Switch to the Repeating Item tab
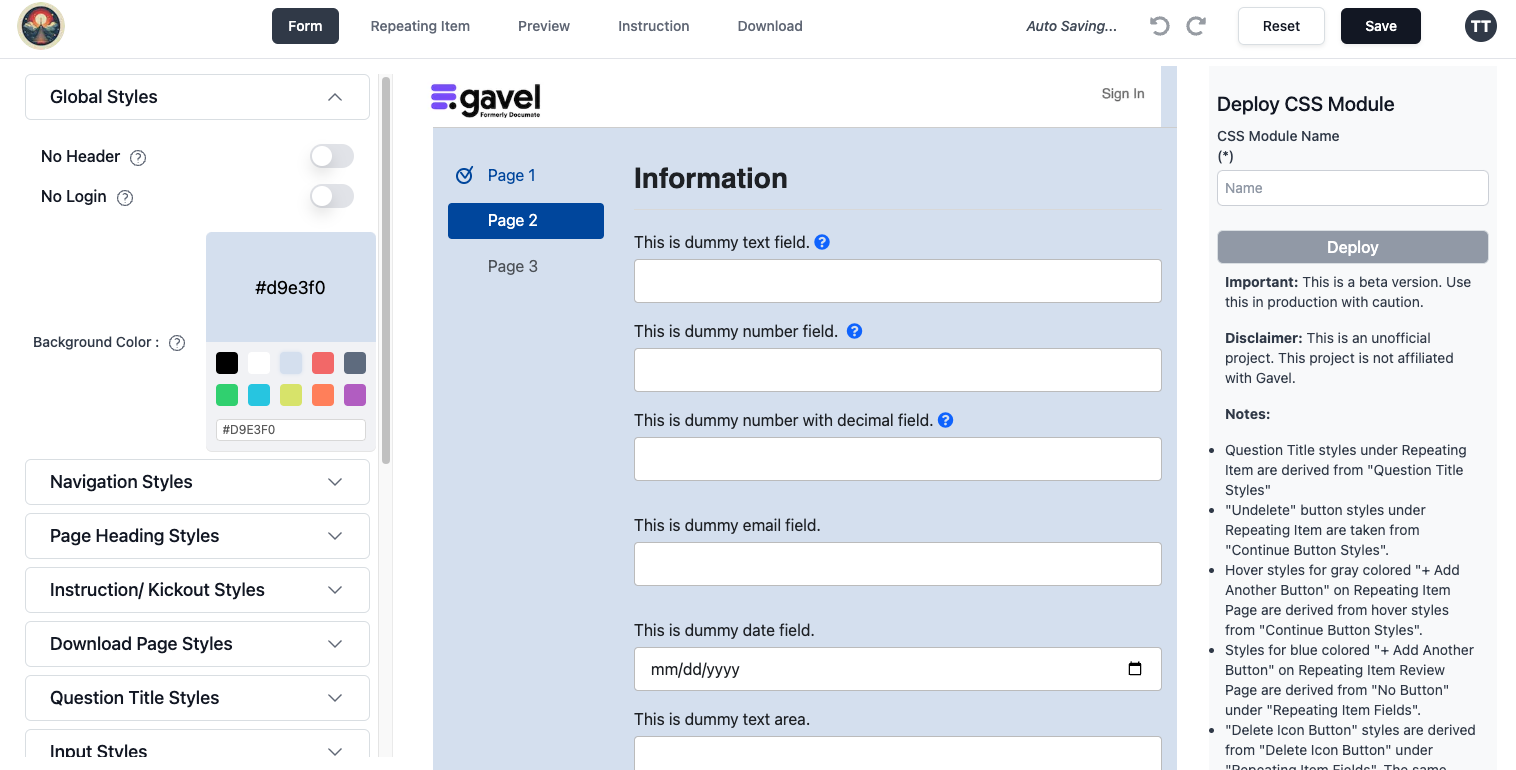1516x770 pixels. [x=420, y=26]
